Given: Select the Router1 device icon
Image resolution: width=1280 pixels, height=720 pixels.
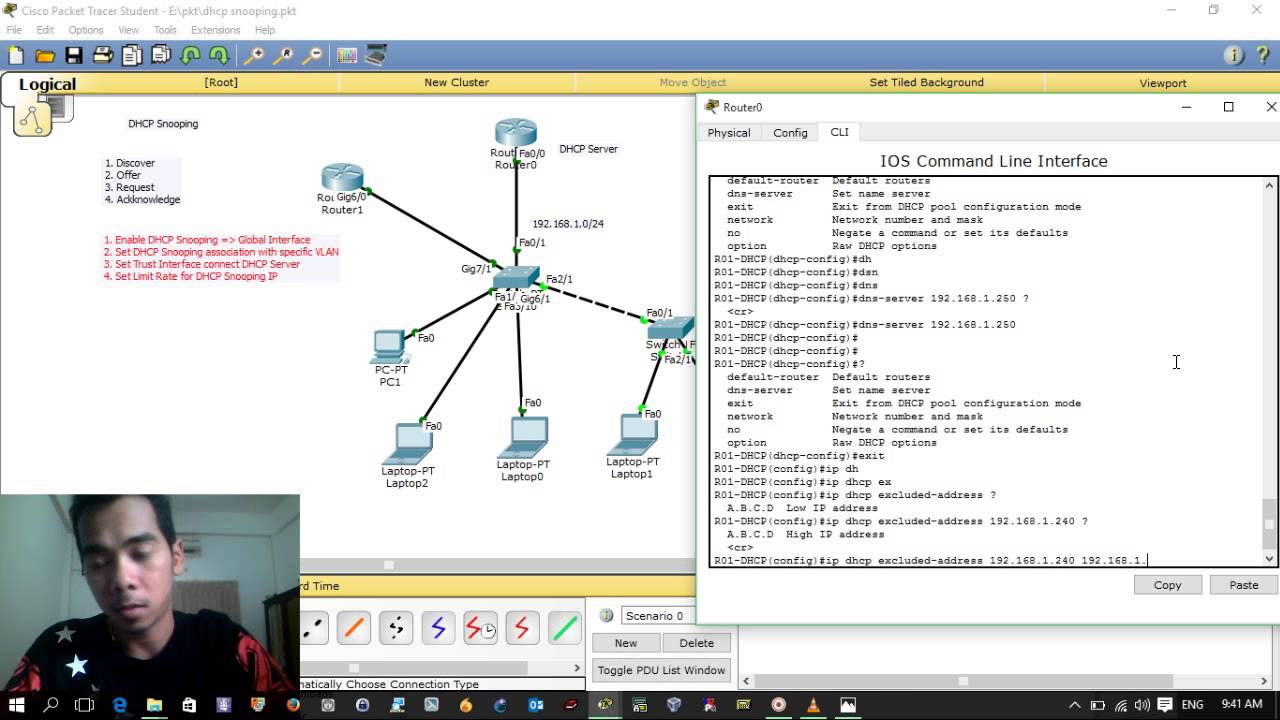Looking at the screenshot, I should [342, 178].
